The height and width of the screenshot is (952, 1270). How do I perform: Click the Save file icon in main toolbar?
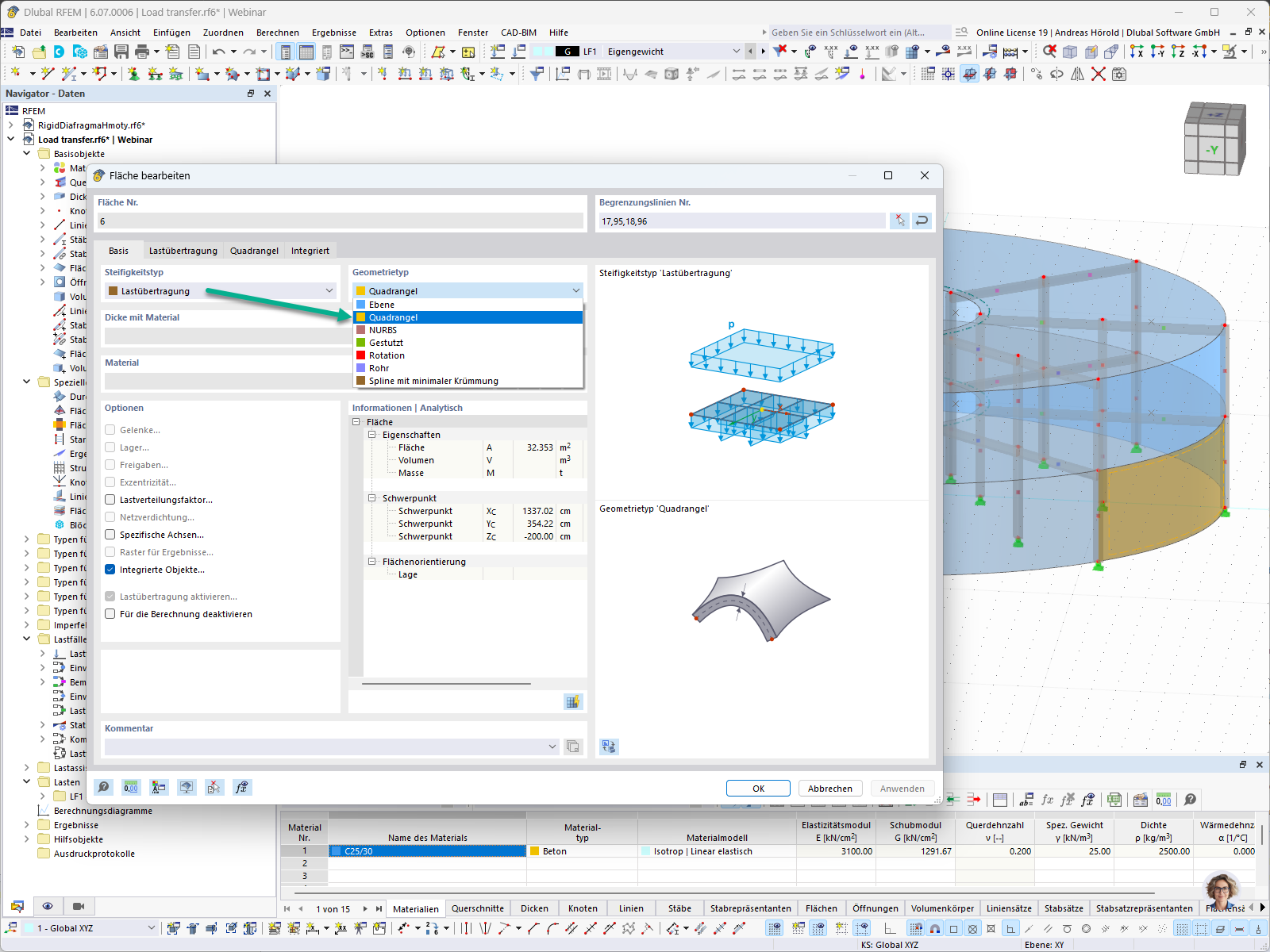(x=121, y=52)
